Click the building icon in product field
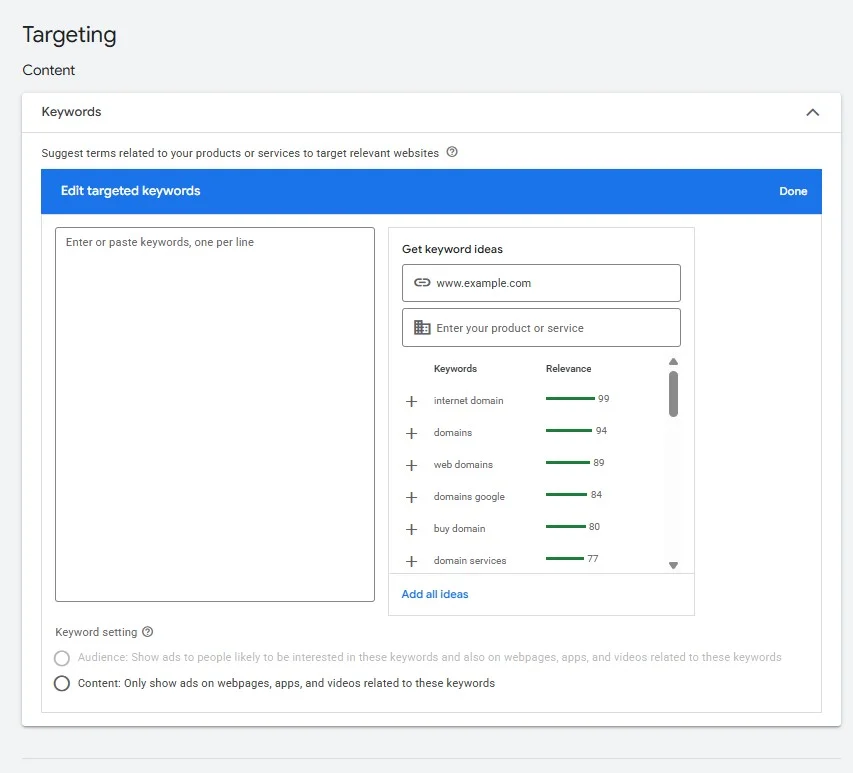 pos(422,327)
